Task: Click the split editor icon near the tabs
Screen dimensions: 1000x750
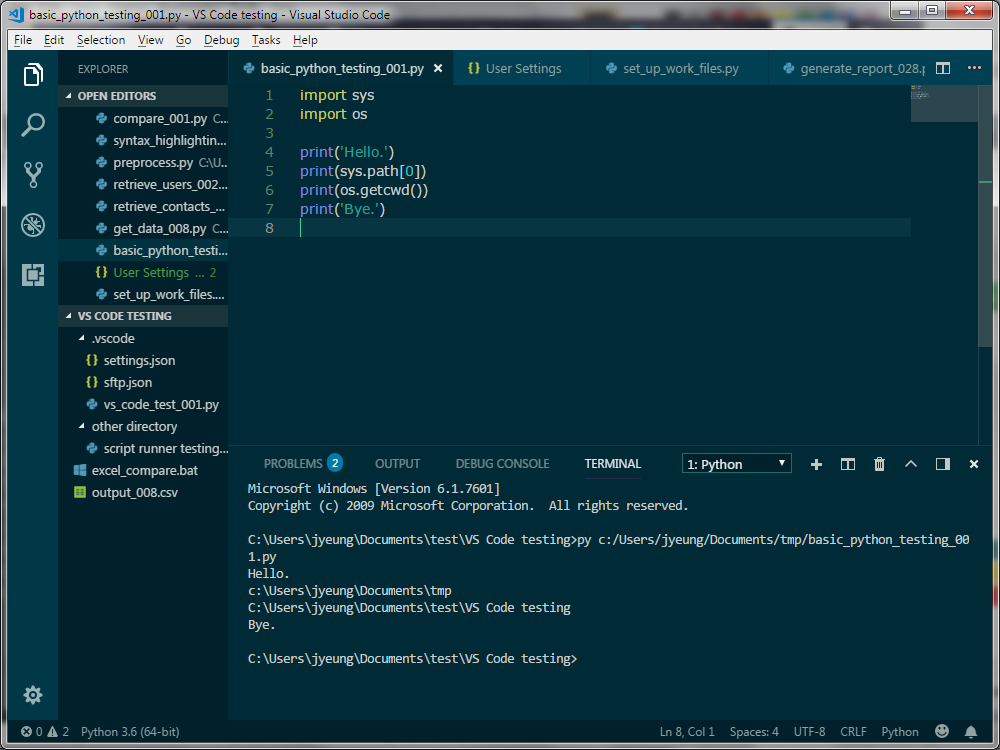Action: click(942, 69)
